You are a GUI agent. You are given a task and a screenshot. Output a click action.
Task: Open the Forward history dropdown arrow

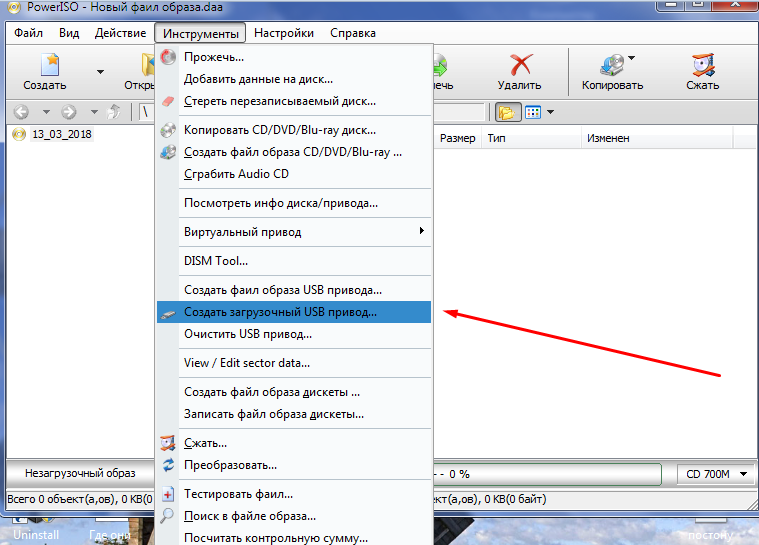(x=94, y=112)
